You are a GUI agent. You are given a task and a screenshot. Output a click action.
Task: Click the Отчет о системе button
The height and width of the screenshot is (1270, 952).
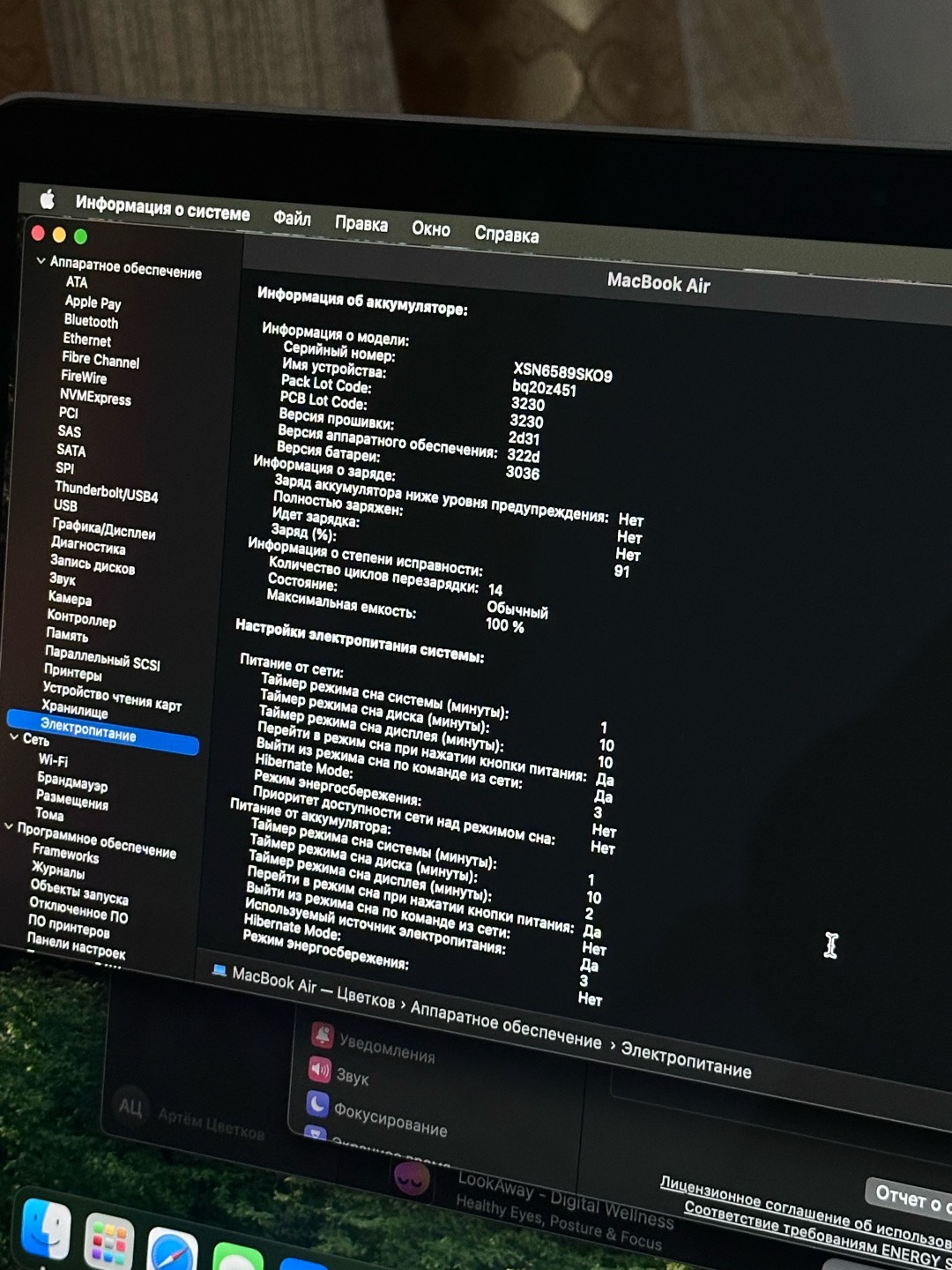(x=909, y=1198)
